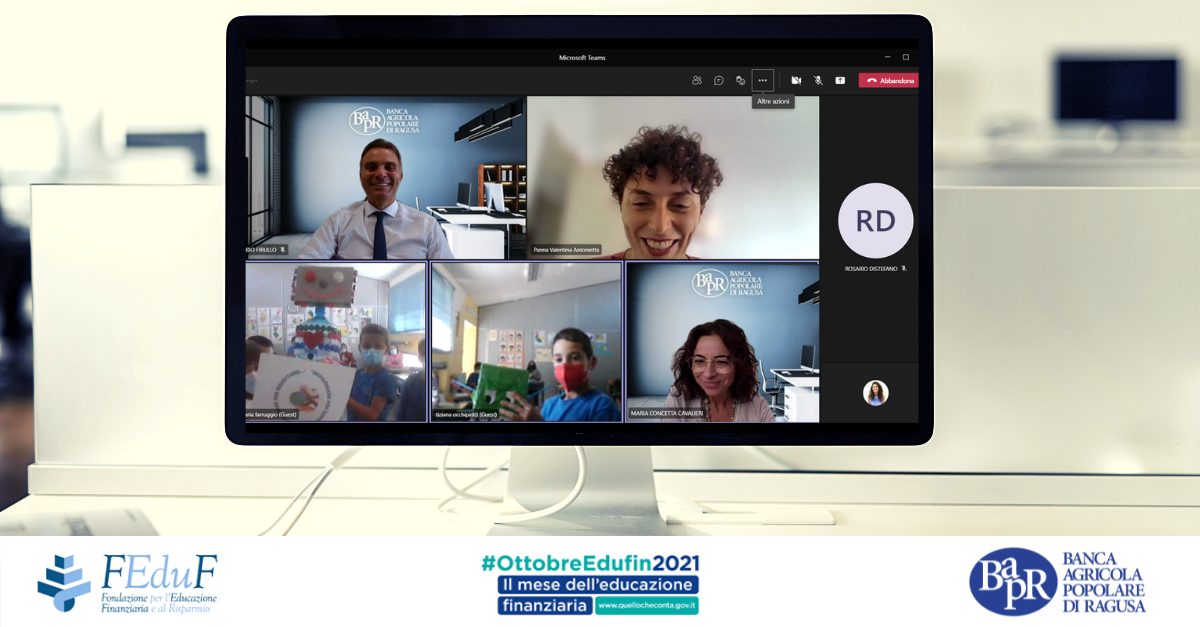Click the www.quellocheconta.gov.it address
This screenshot has width=1200, height=627.
click(647, 606)
